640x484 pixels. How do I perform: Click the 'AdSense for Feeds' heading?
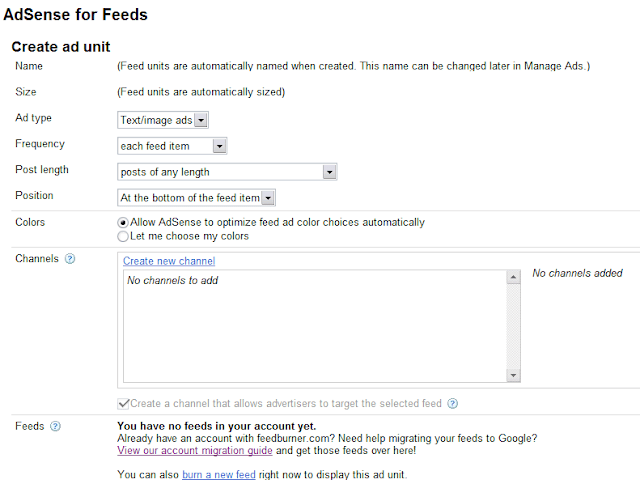click(77, 15)
